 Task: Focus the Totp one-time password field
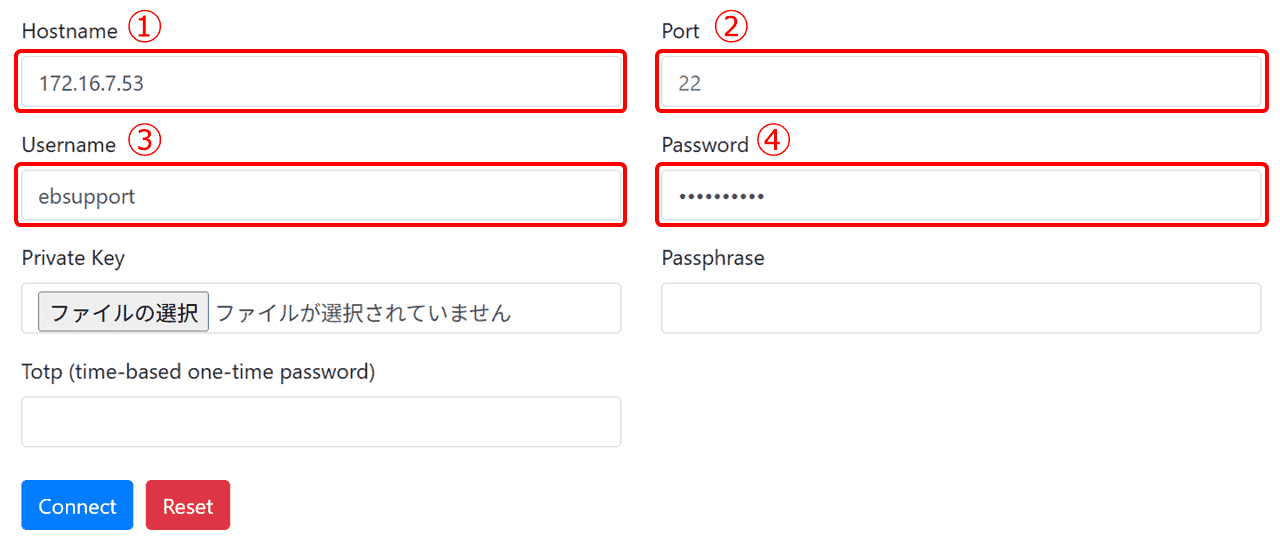[321, 422]
